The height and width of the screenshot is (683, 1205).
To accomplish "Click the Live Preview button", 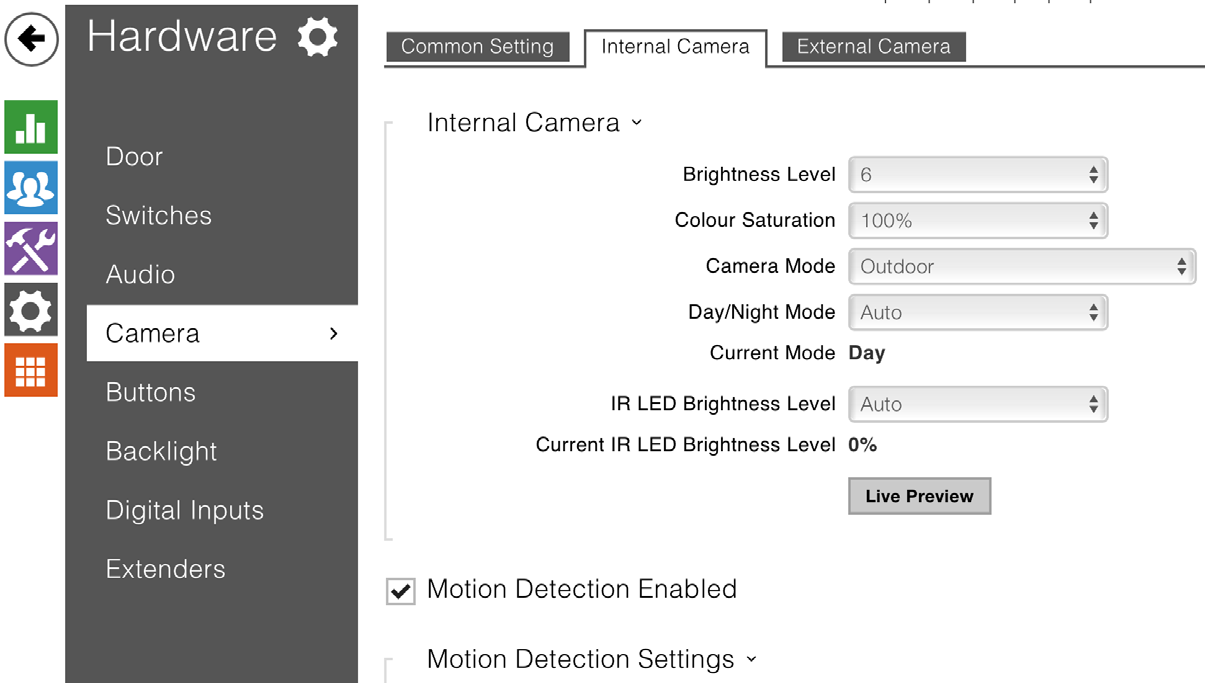I will click(x=919, y=497).
